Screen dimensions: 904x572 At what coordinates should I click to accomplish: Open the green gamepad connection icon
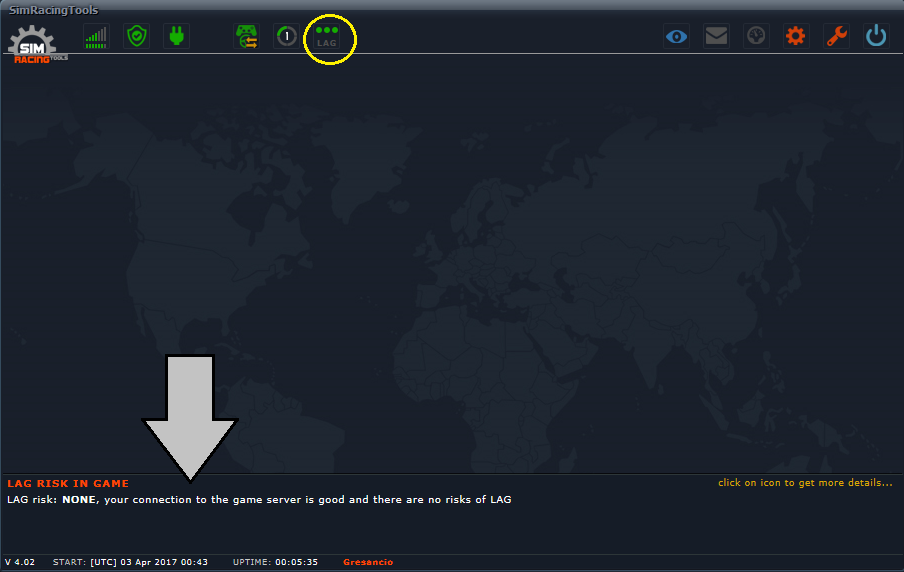point(247,36)
